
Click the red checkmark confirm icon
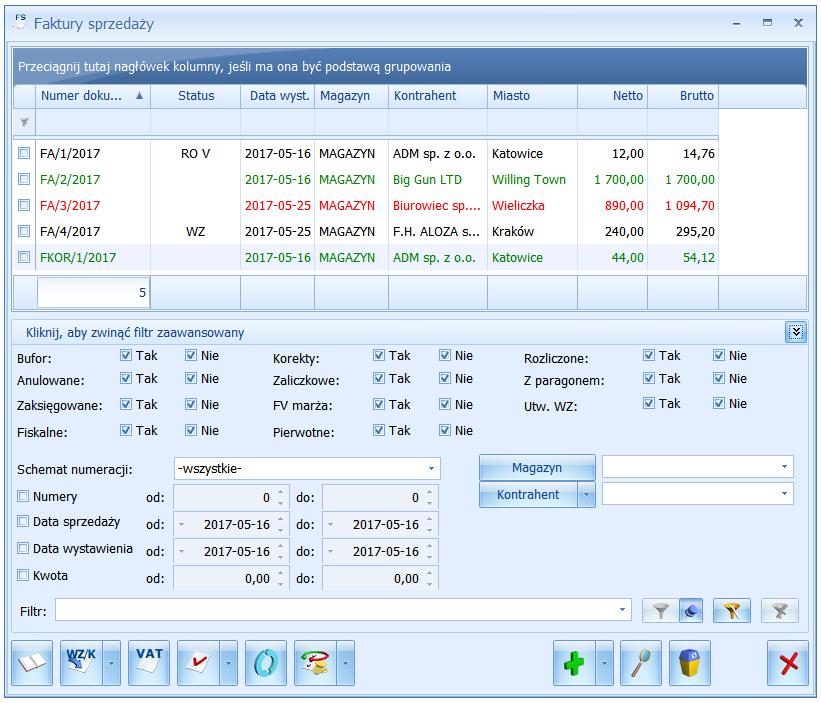(198, 663)
